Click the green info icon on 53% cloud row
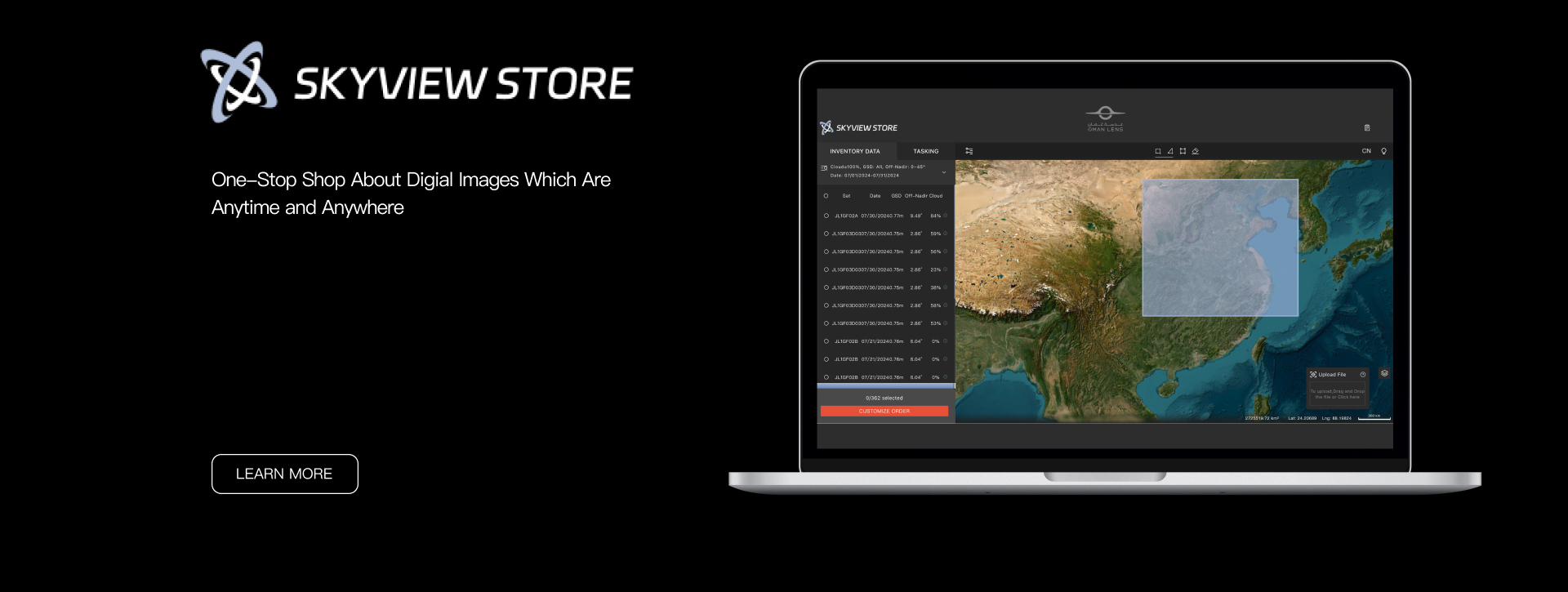Viewport: 1568px width, 592px height. pos(946,323)
